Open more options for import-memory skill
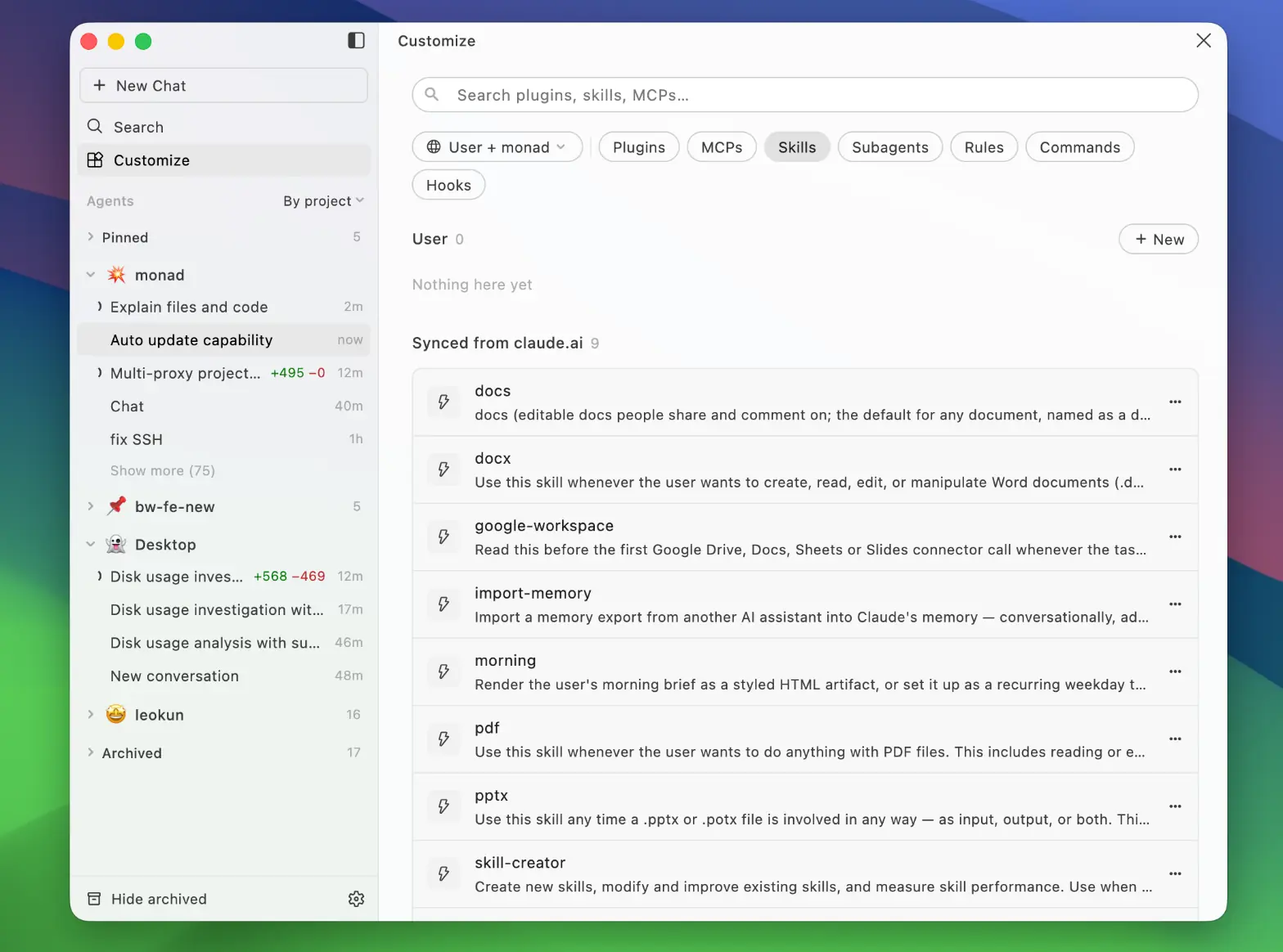The image size is (1283, 952). click(1175, 604)
